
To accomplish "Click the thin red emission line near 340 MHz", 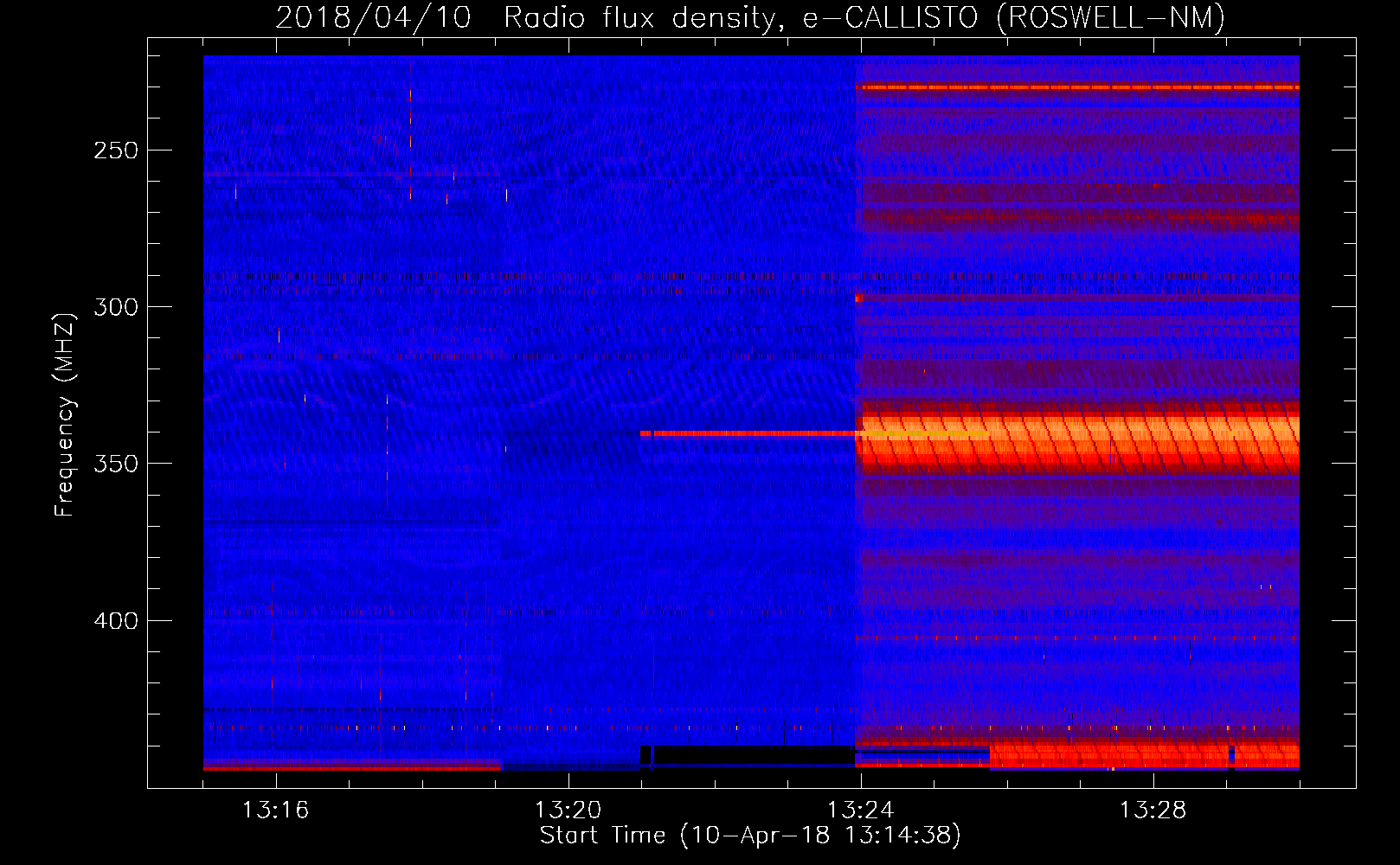I will (x=748, y=433).
